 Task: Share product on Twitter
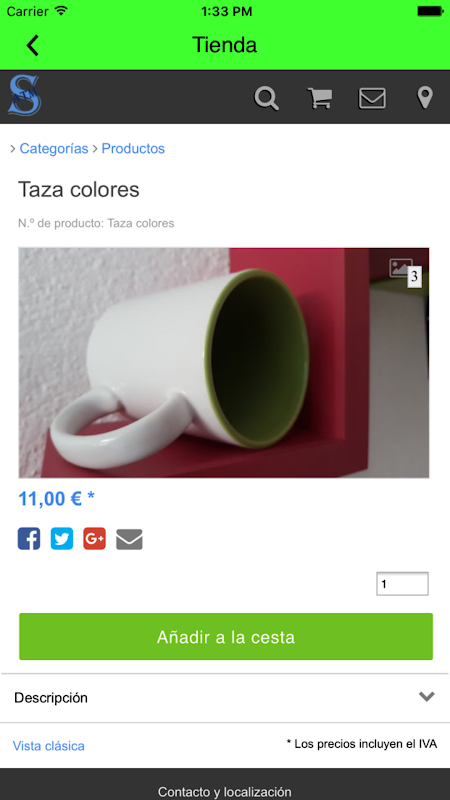pyautogui.click(x=62, y=539)
